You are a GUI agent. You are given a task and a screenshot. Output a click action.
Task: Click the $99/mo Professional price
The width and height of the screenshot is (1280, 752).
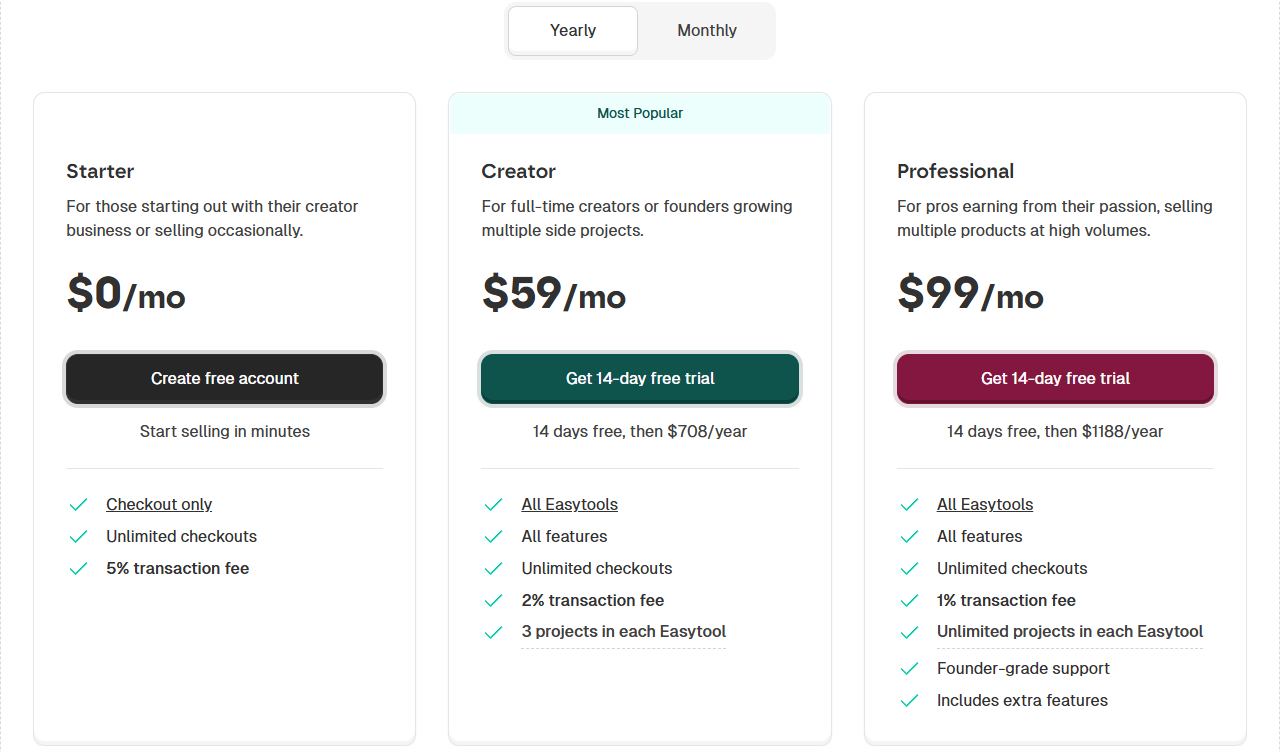[x=970, y=294]
